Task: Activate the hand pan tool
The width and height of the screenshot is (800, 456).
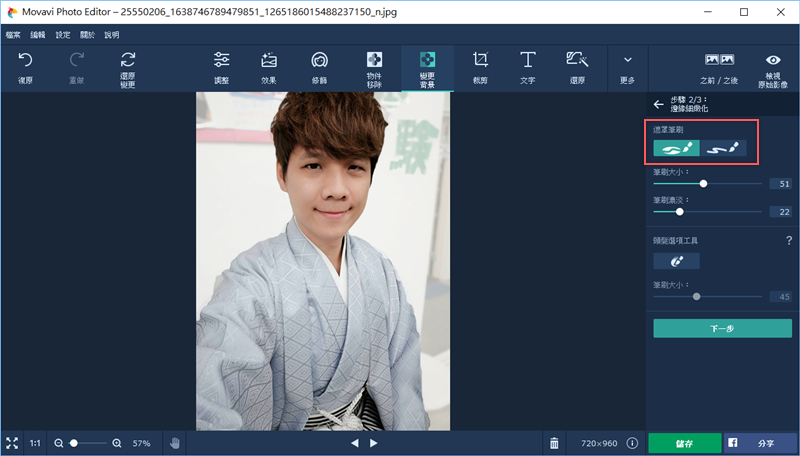Action: [x=175, y=443]
